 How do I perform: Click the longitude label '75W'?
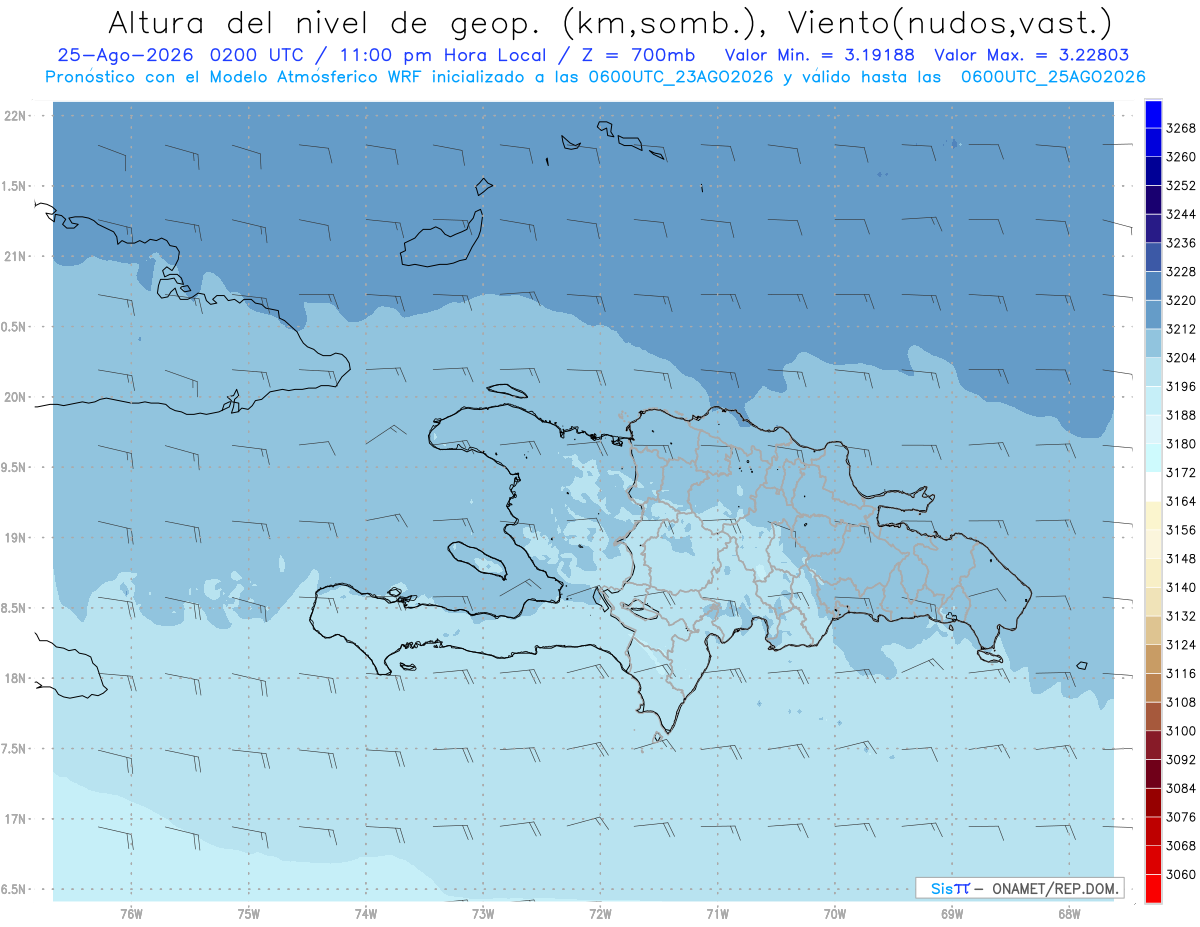pyautogui.click(x=249, y=913)
